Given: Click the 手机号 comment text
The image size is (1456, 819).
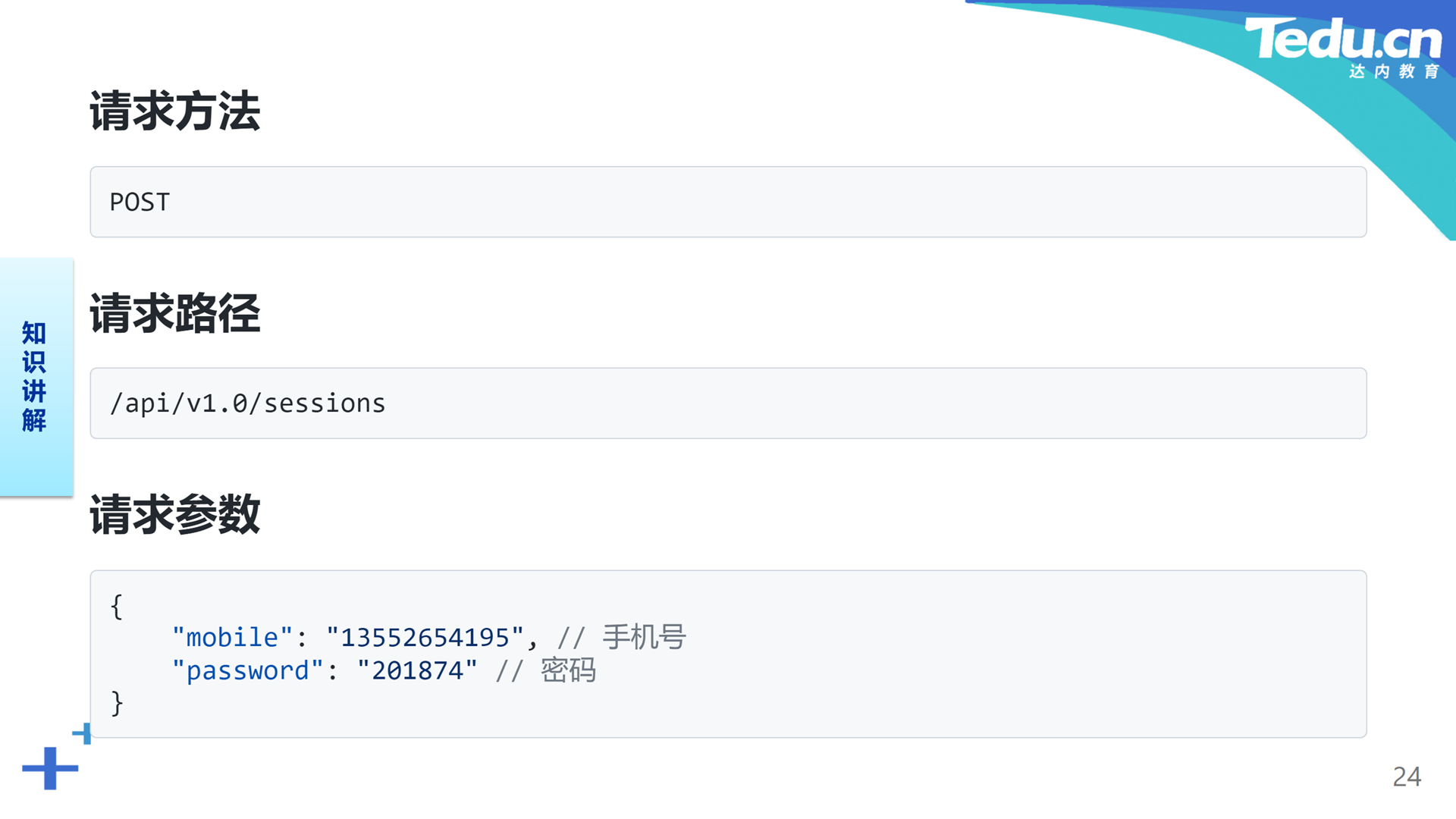Looking at the screenshot, I should 645,637.
